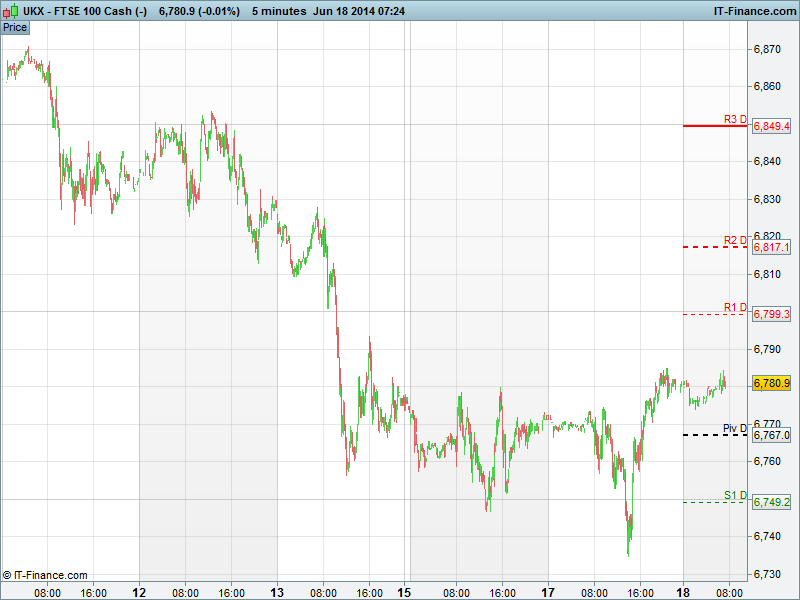Select the 6,849.4 R3 price tag
The image size is (800, 600).
[771, 126]
